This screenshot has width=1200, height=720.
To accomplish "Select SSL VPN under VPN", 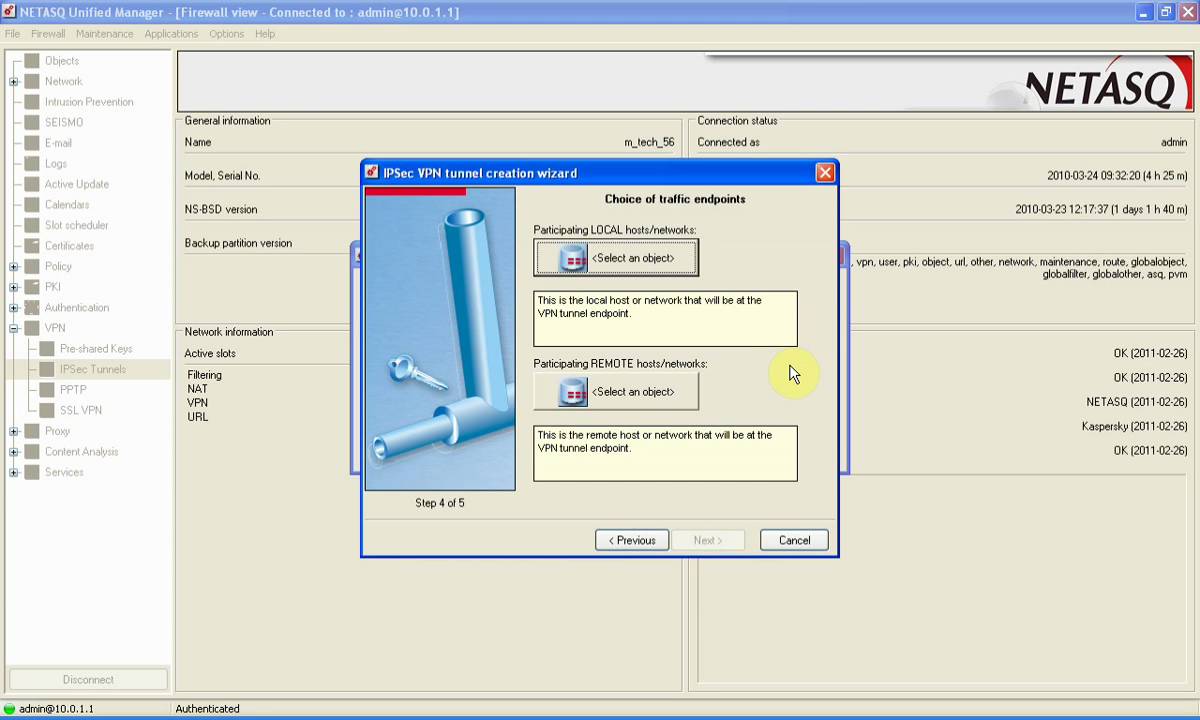I will (x=81, y=411).
